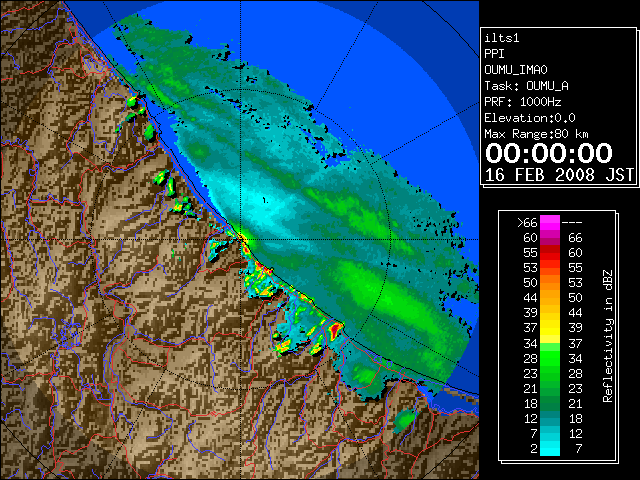The width and height of the screenshot is (640, 480).
Task: Select the 'Task: OUMU_A' line
Action: tap(527, 86)
